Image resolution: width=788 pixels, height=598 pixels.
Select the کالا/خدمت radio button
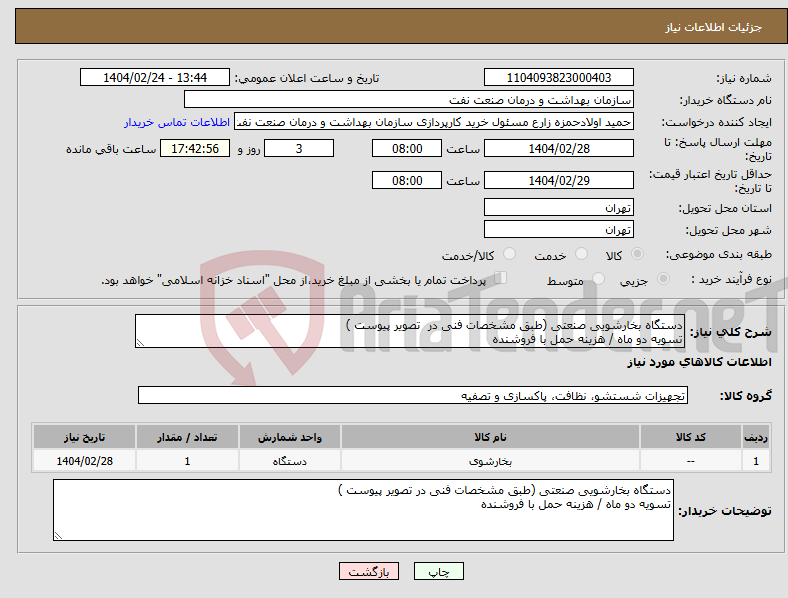coord(509,254)
